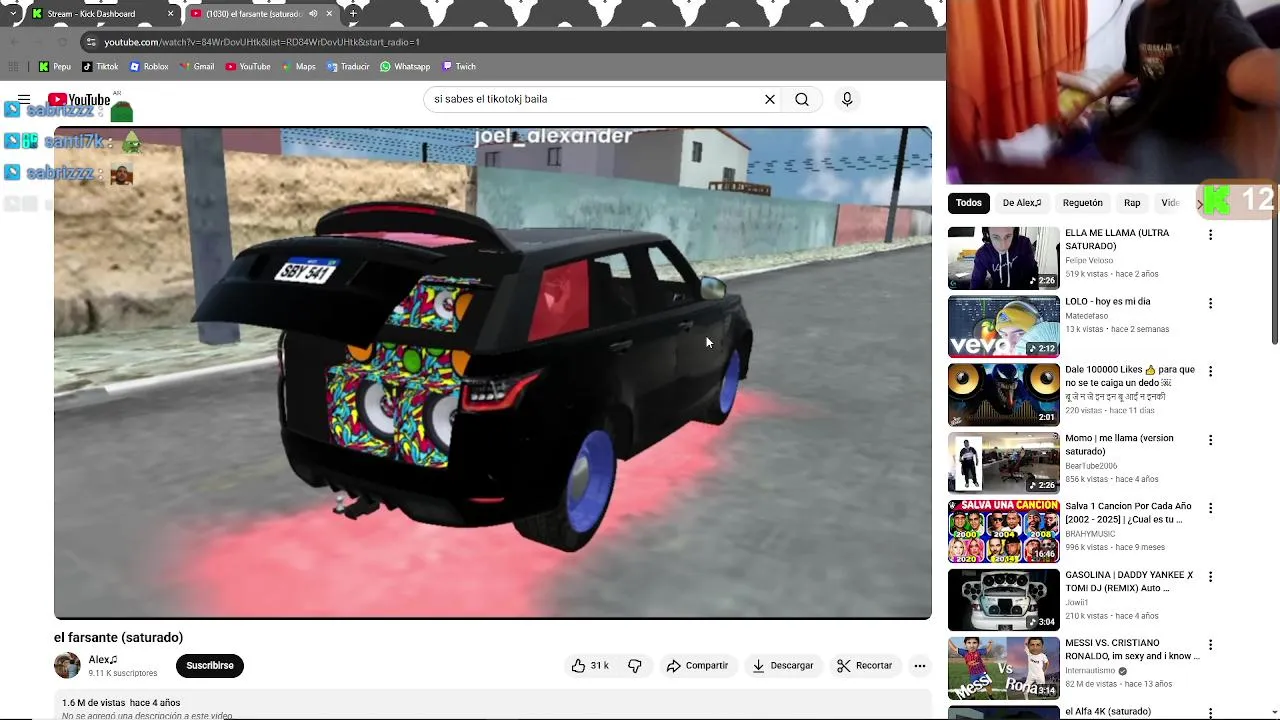Open the BRAHYMUSIC channel name
The image size is (1280, 720).
1090,534
